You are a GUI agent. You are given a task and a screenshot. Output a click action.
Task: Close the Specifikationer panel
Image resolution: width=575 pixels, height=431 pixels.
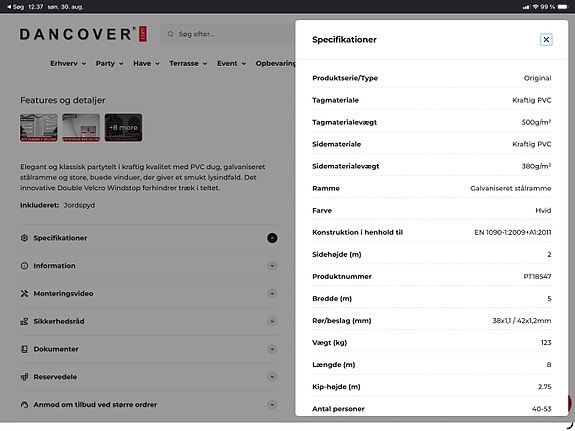click(x=546, y=40)
